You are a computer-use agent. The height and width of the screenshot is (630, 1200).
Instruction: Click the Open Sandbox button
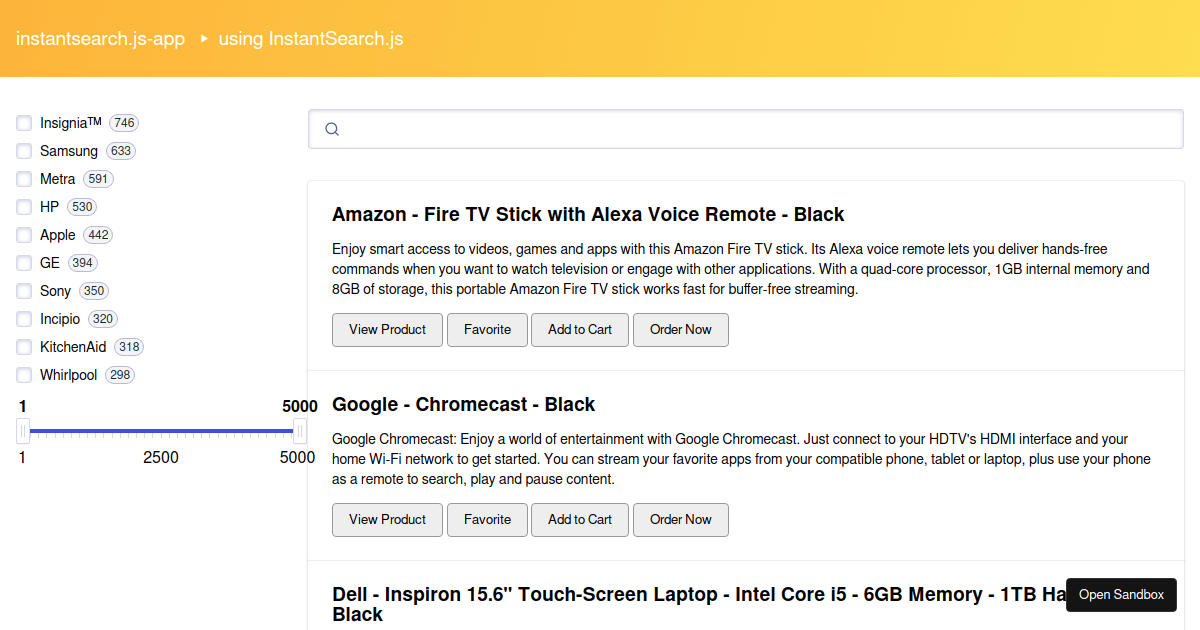coord(1121,594)
